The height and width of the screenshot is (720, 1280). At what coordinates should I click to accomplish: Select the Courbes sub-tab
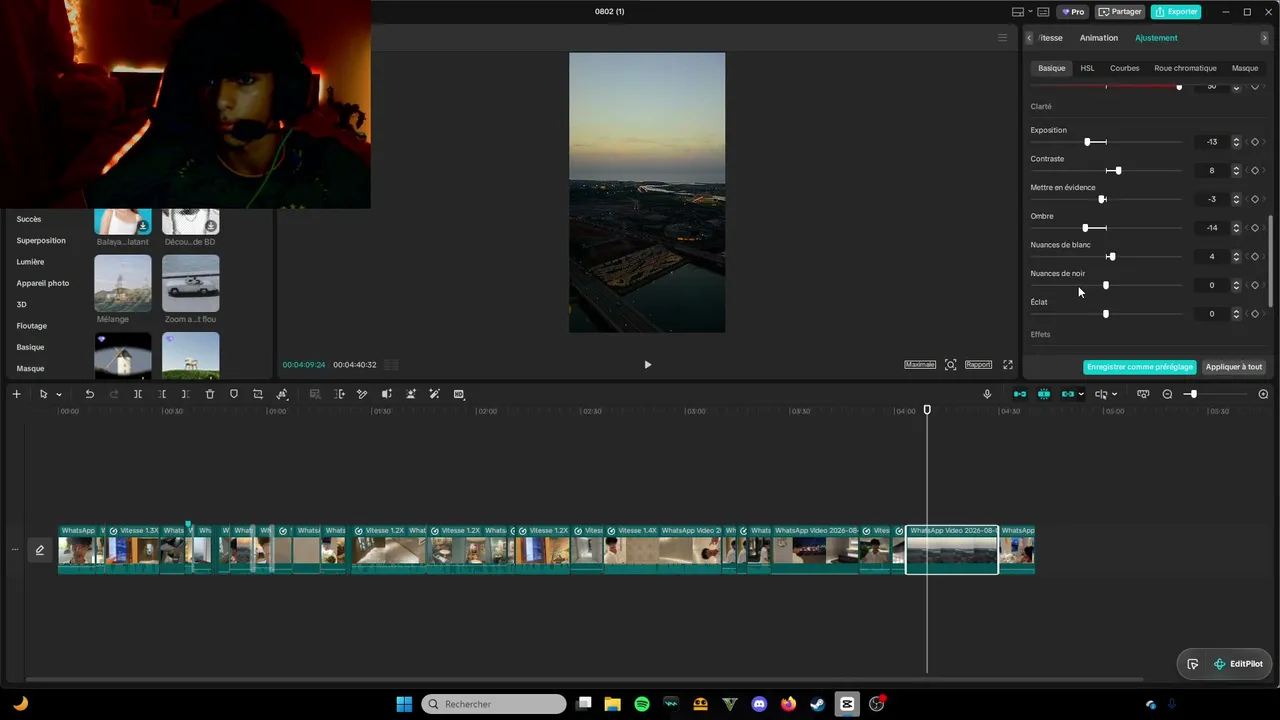[1125, 68]
